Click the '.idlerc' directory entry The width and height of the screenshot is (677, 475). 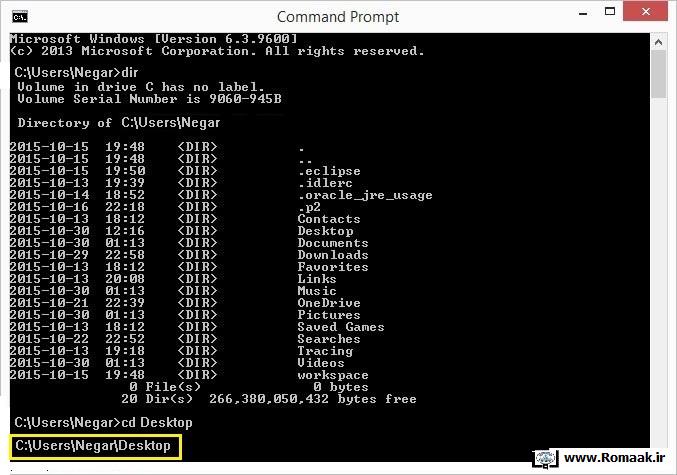[x=325, y=183]
